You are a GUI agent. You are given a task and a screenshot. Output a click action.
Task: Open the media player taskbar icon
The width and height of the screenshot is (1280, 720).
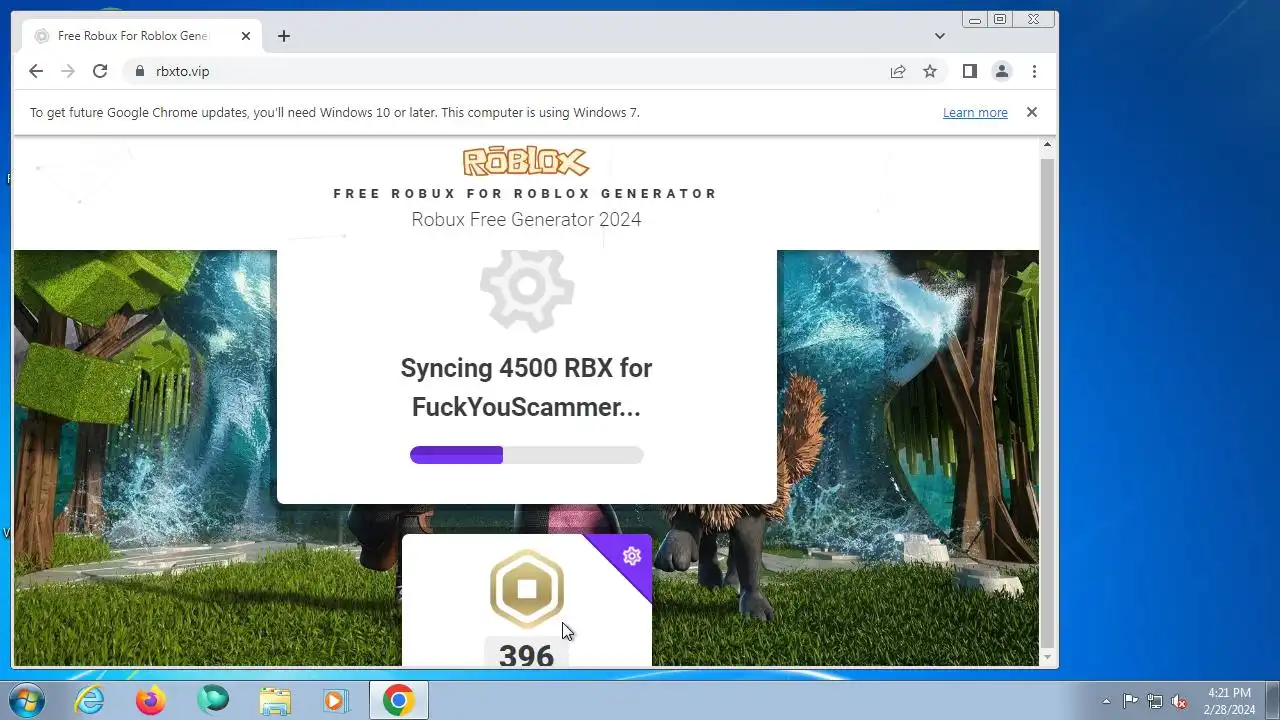click(x=336, y=701)
